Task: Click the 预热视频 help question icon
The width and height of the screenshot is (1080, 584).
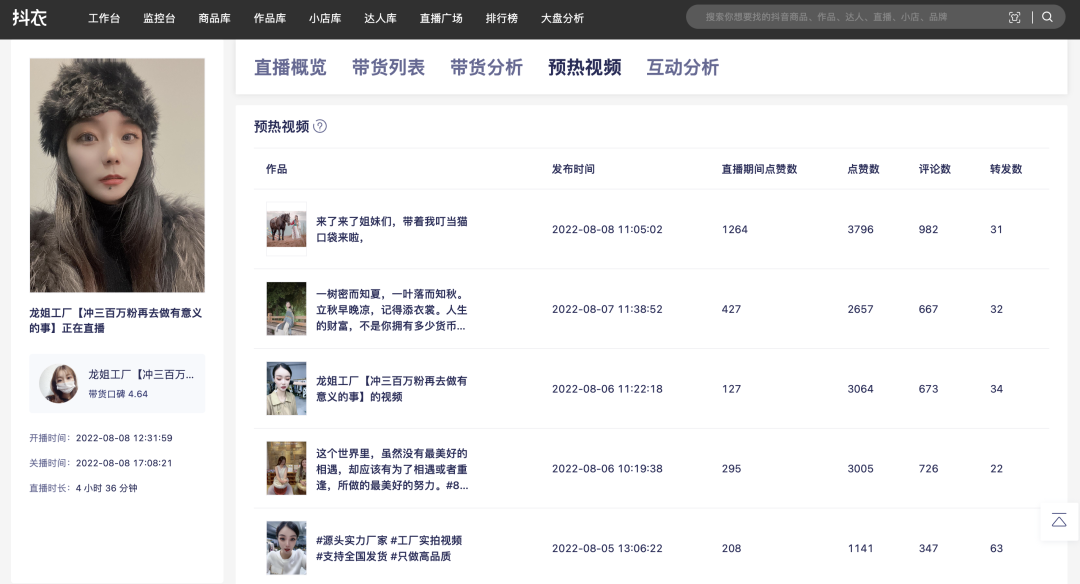Action: [320, 126]
